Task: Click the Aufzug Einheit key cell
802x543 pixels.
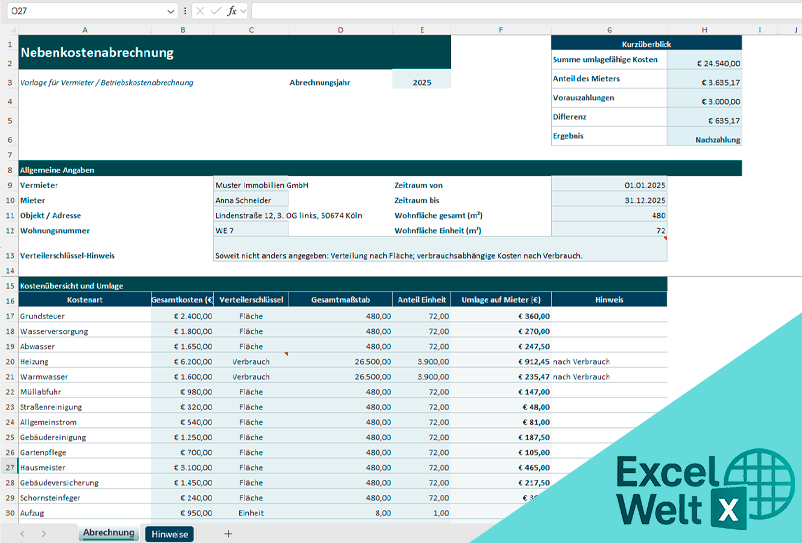Action: coord(251,513)
